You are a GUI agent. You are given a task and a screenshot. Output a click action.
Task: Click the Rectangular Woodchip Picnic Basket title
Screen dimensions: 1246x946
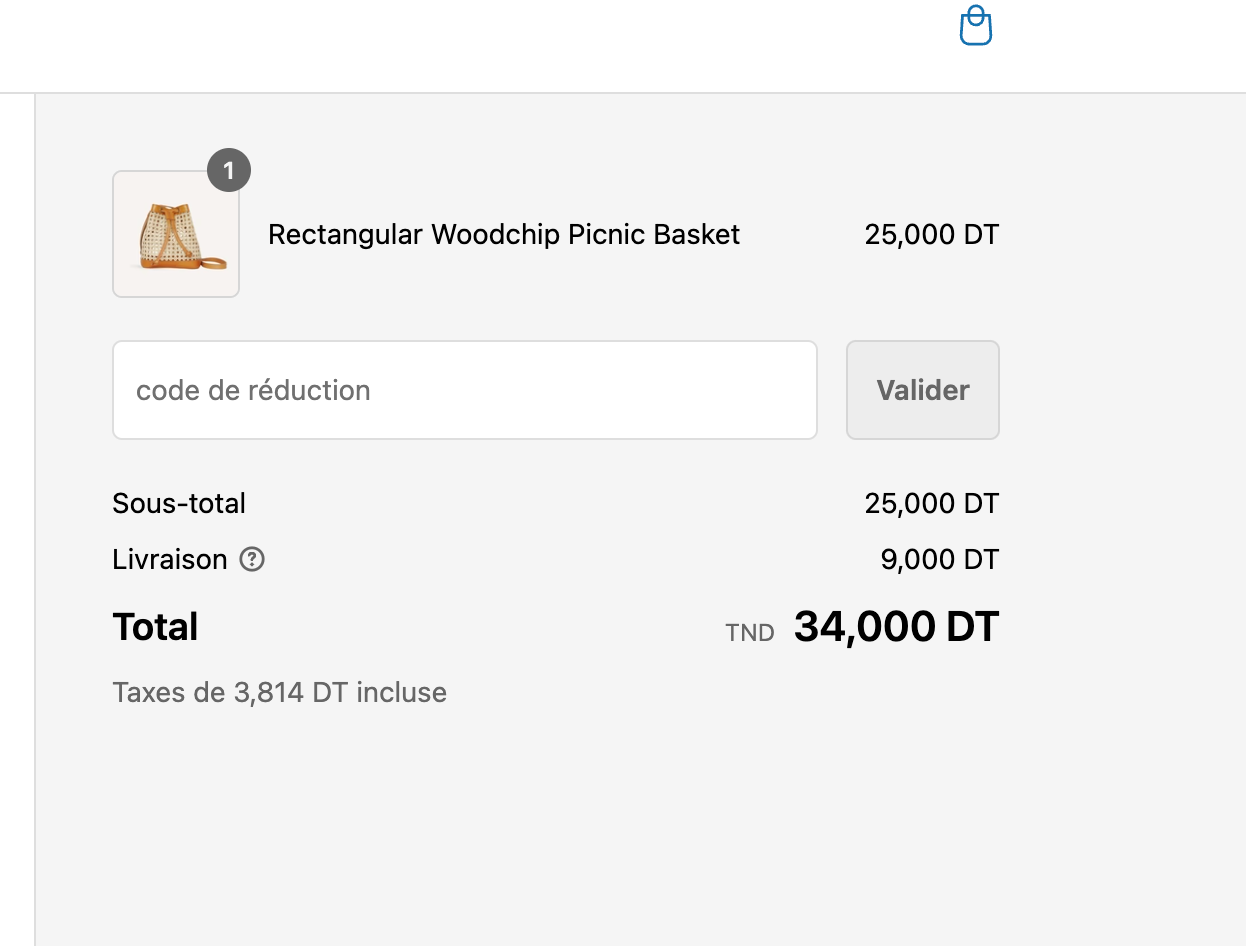coord(504,235)
